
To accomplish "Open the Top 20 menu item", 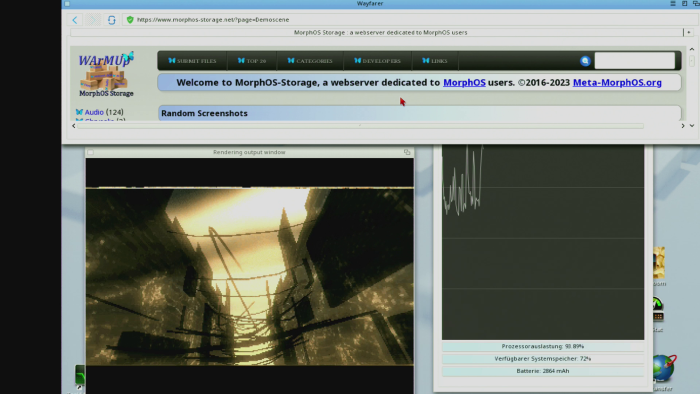I will pyautogui.click(x=252, y=61).
